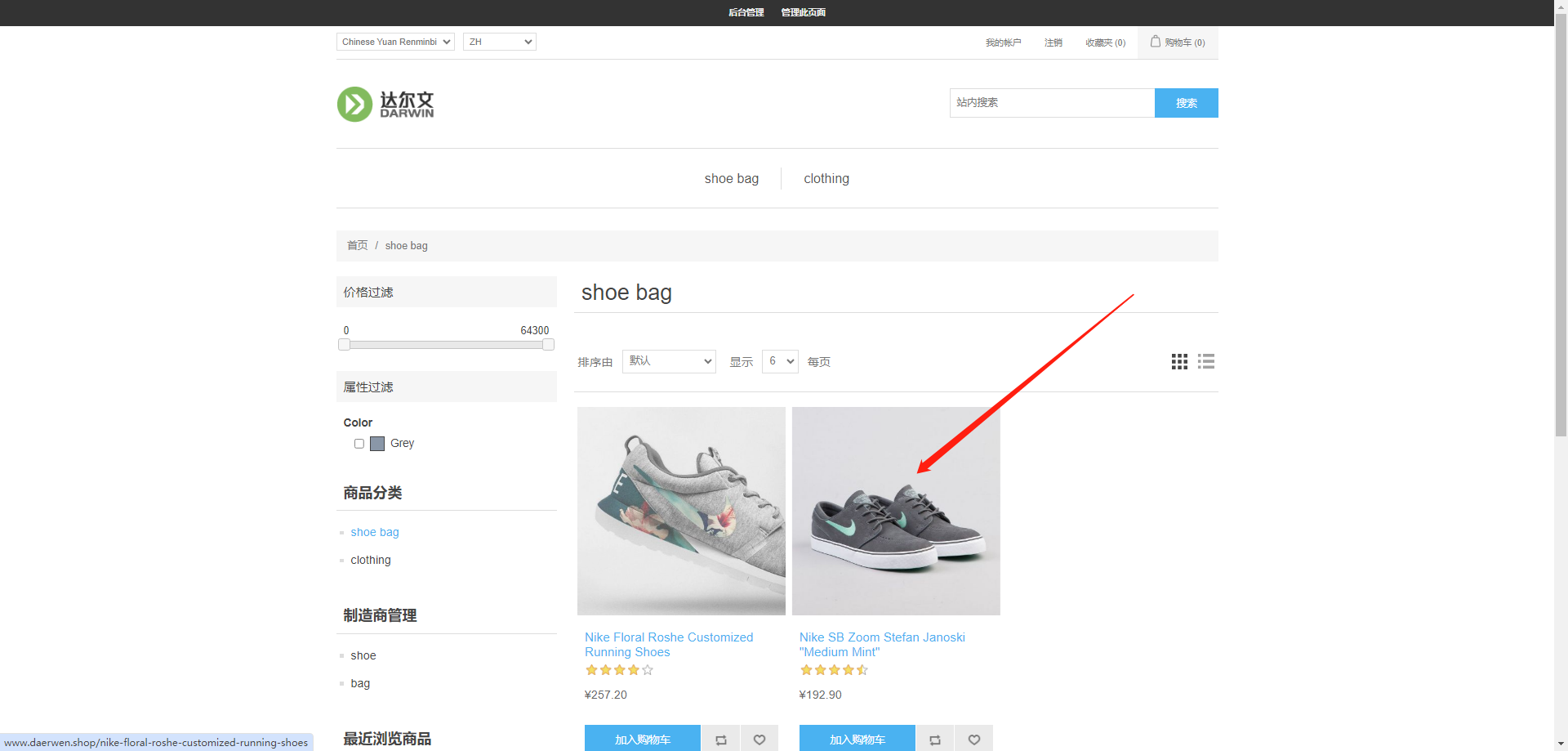Screen dimensions: 1568x751
Task: Click the blue search button
Action: (x=1186, y=103)
